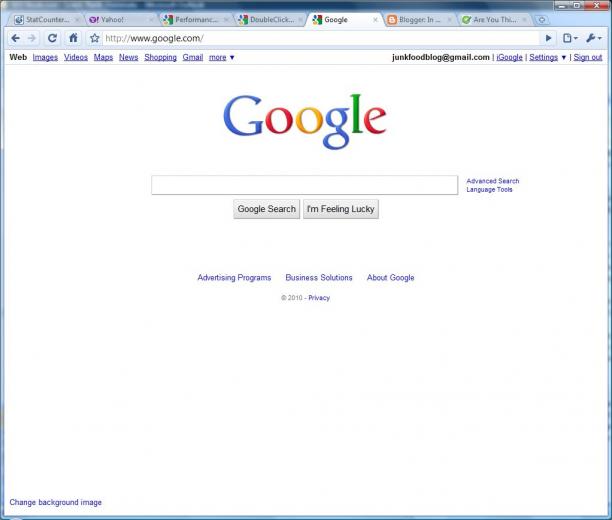Click the browser Back arrow
Screen dimensions: 612x520
point(16,38)
